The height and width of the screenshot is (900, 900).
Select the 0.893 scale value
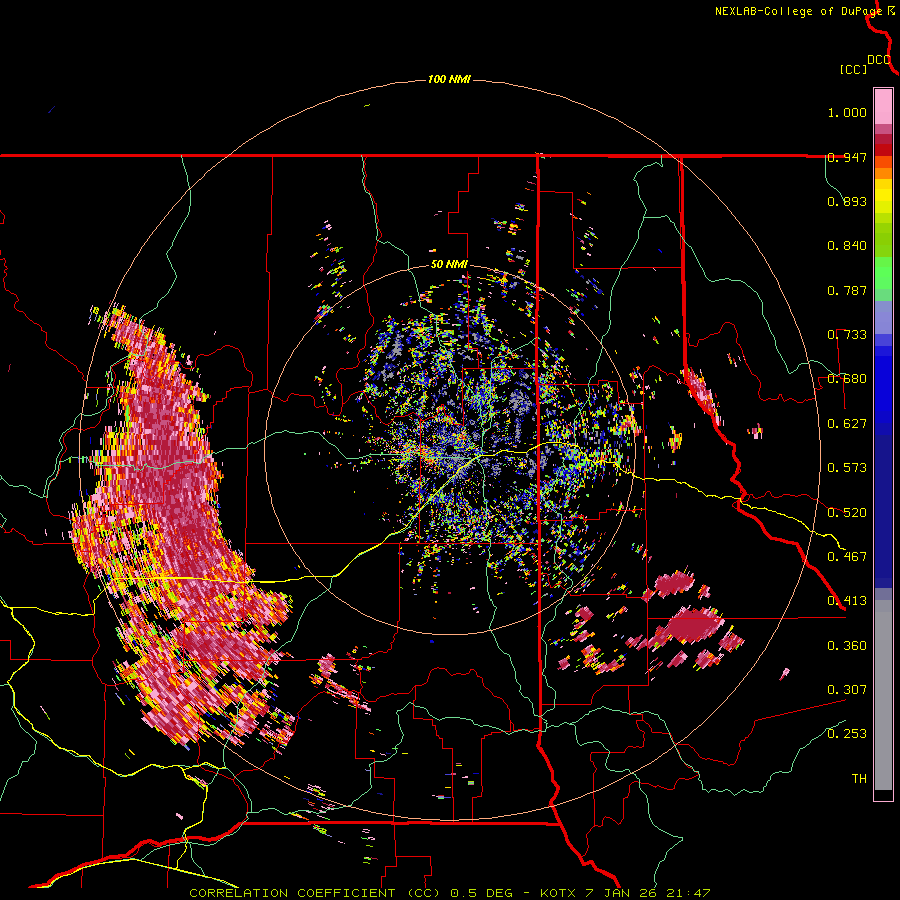[847, 201]
